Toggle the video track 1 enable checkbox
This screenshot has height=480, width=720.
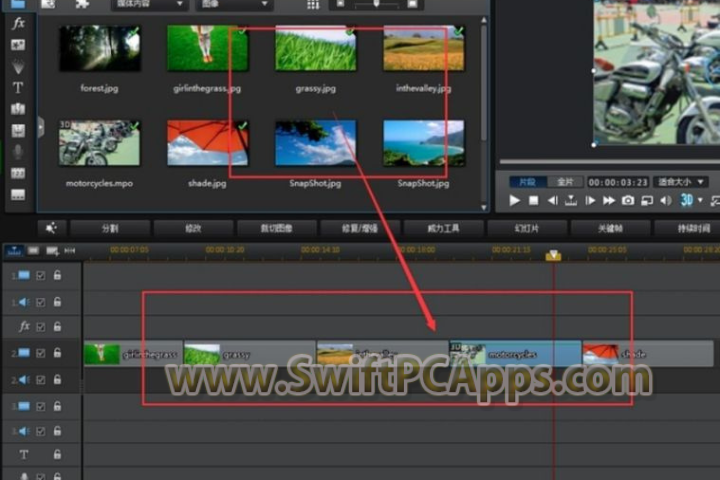pos(41,275)
